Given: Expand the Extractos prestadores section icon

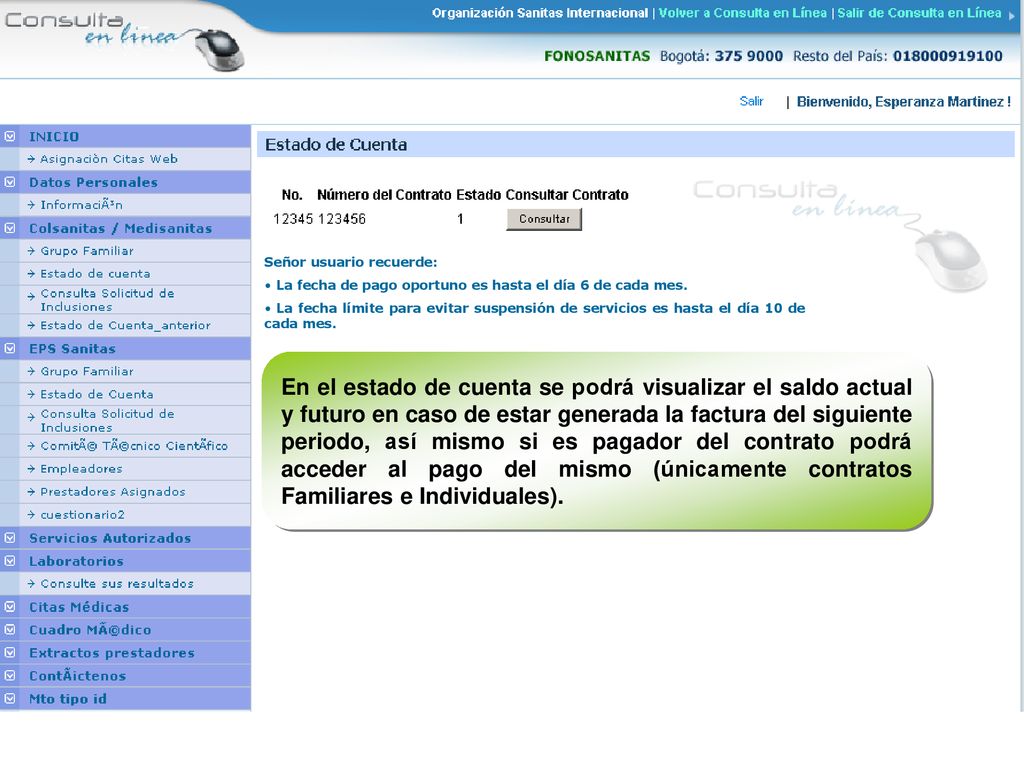Looking at the screenshot, I should (10, 652).
